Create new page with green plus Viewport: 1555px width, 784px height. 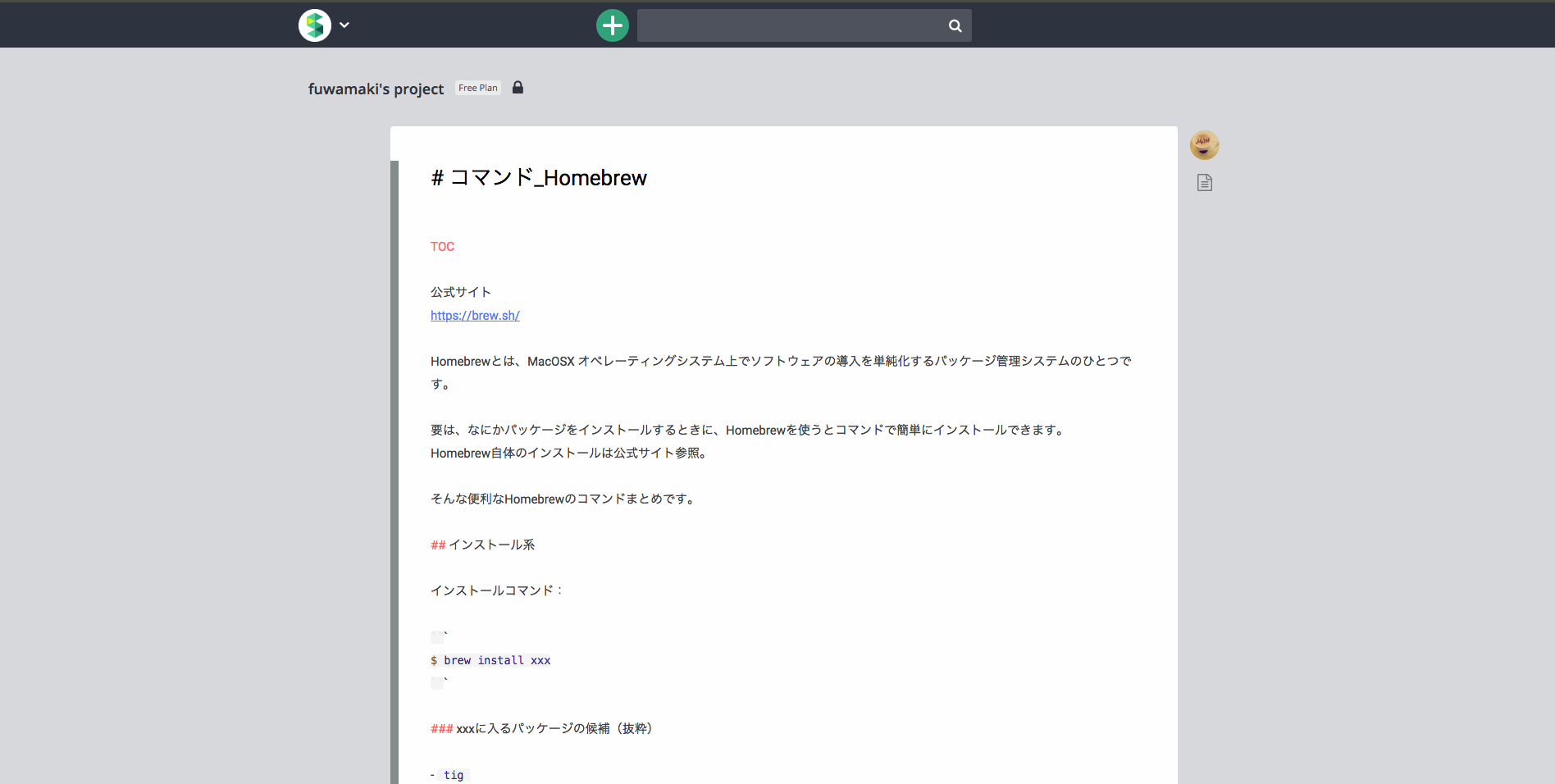click(613, 25)
